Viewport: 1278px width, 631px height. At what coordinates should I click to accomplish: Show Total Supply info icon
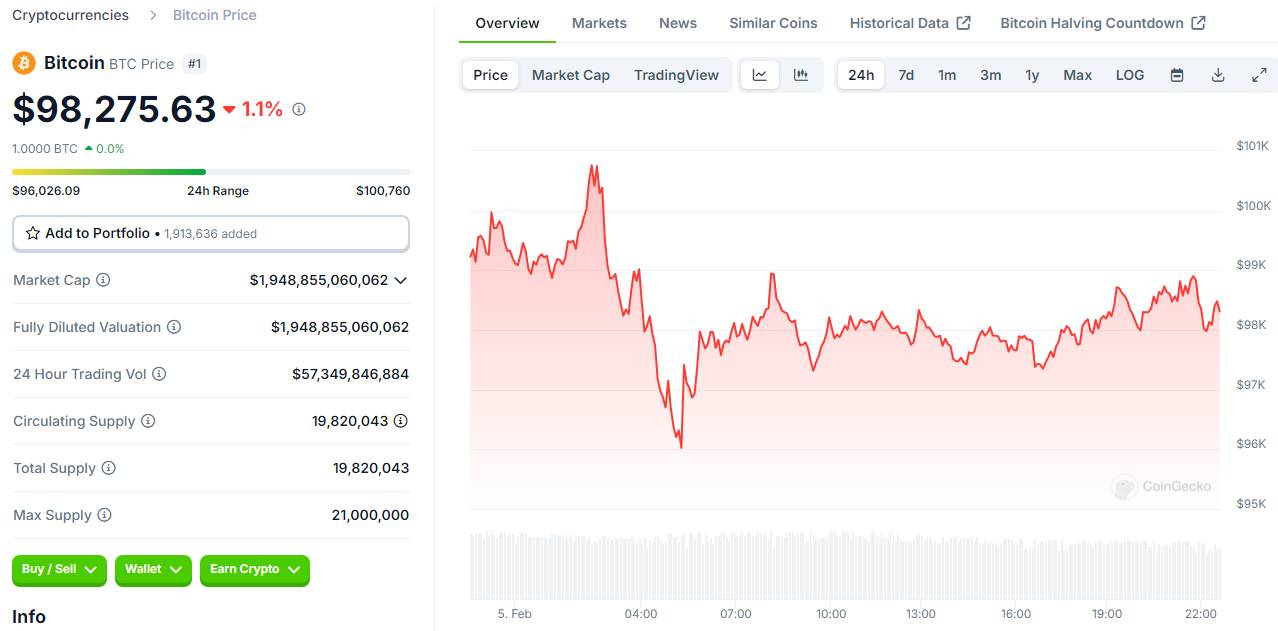pyautogui.click(x=109, y=468)
